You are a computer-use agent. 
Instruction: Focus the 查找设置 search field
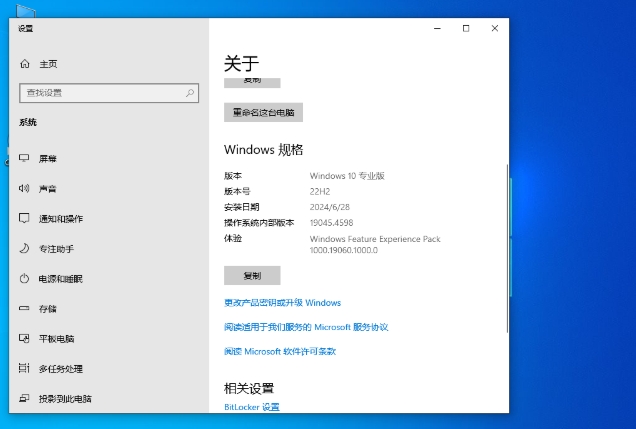[x=100, y=93]
